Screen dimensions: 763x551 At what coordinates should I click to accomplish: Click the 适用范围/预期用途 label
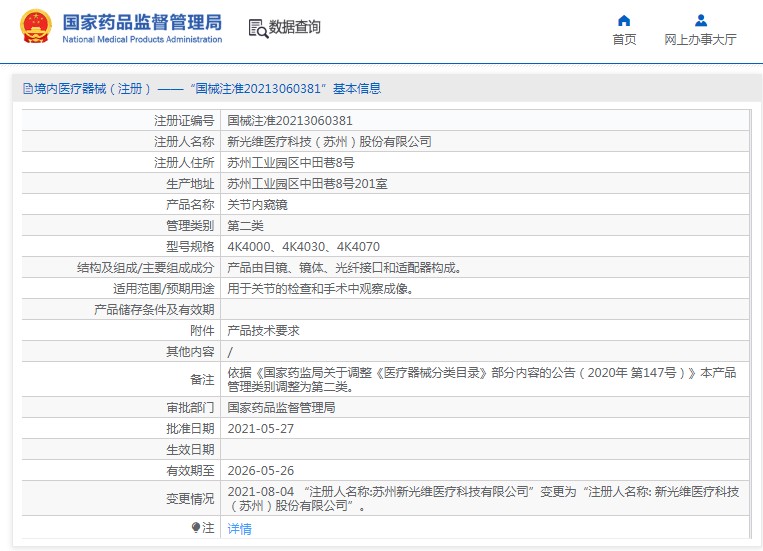click(x=164, y=288)
